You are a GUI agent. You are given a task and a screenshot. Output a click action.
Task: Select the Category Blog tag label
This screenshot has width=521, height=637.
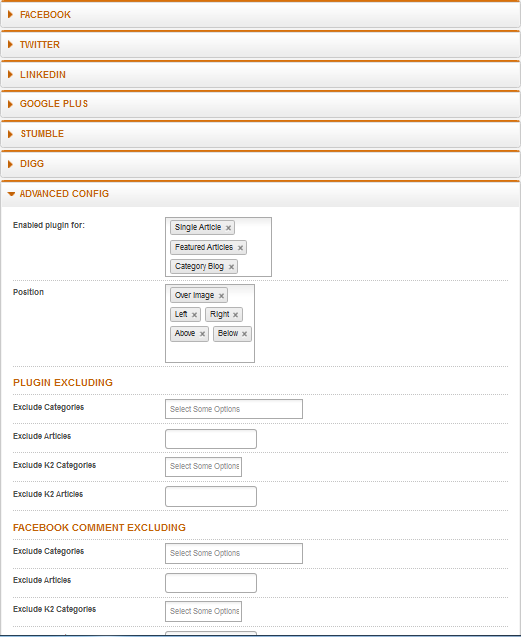[x=199, y=266]
